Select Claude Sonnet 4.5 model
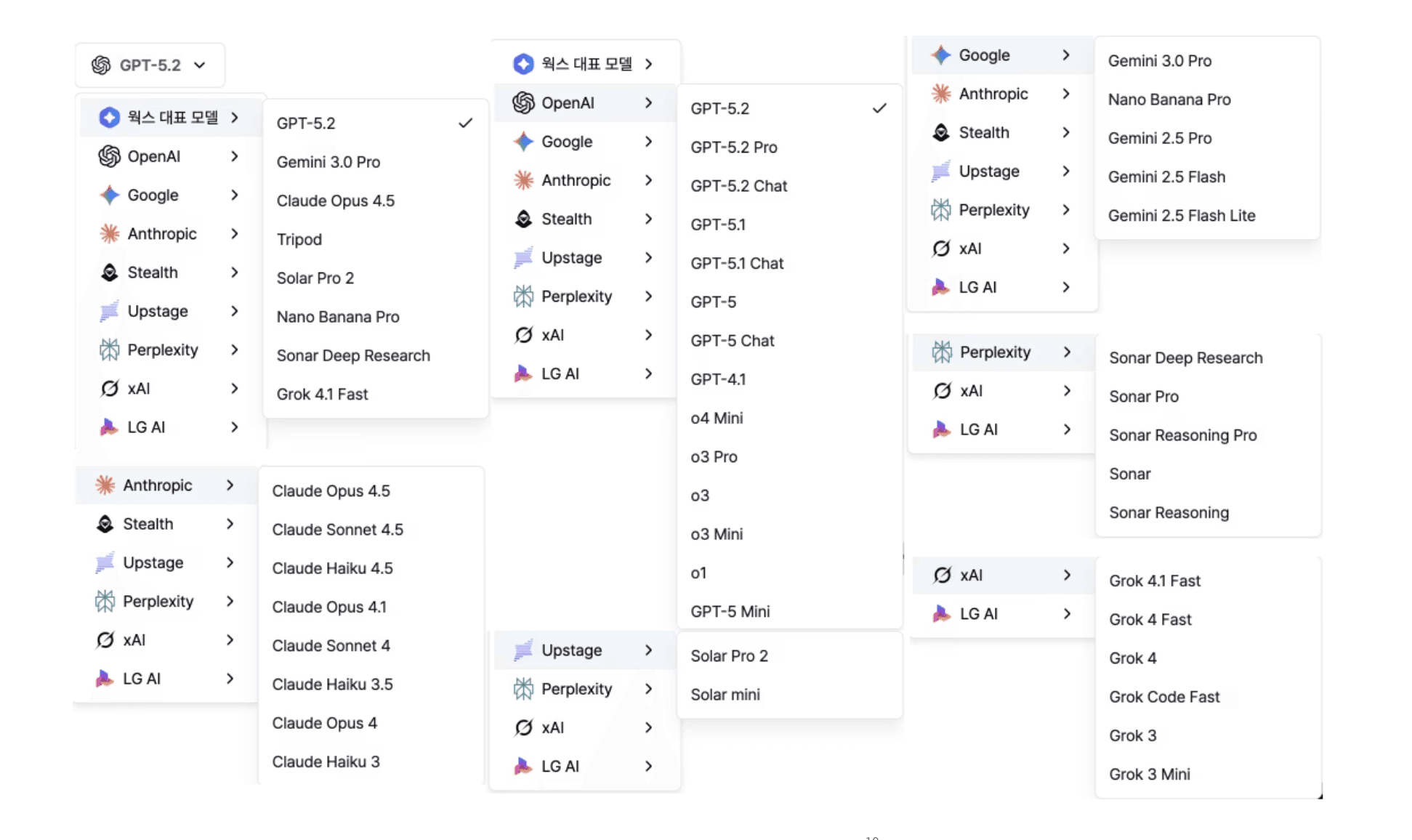 [x=337, y=530]
